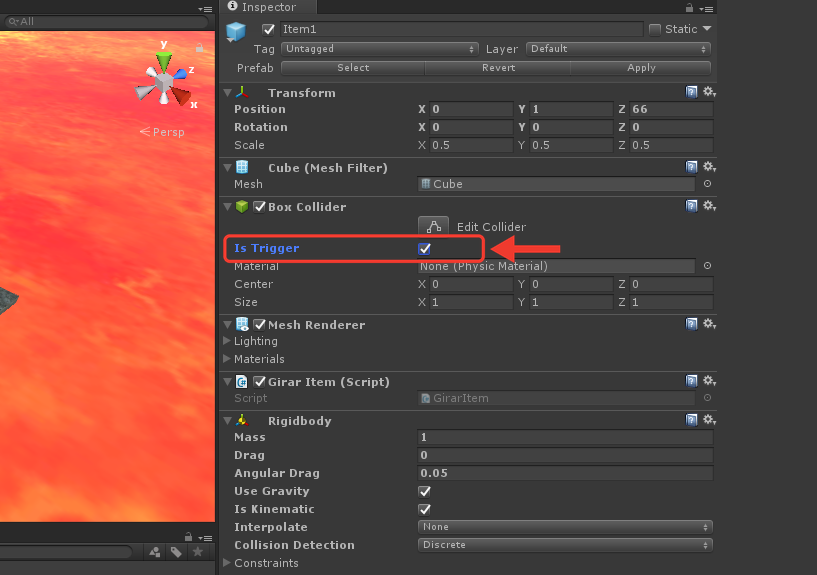
Task: Open Box Collider help reference icon
Action: [691, 206]
